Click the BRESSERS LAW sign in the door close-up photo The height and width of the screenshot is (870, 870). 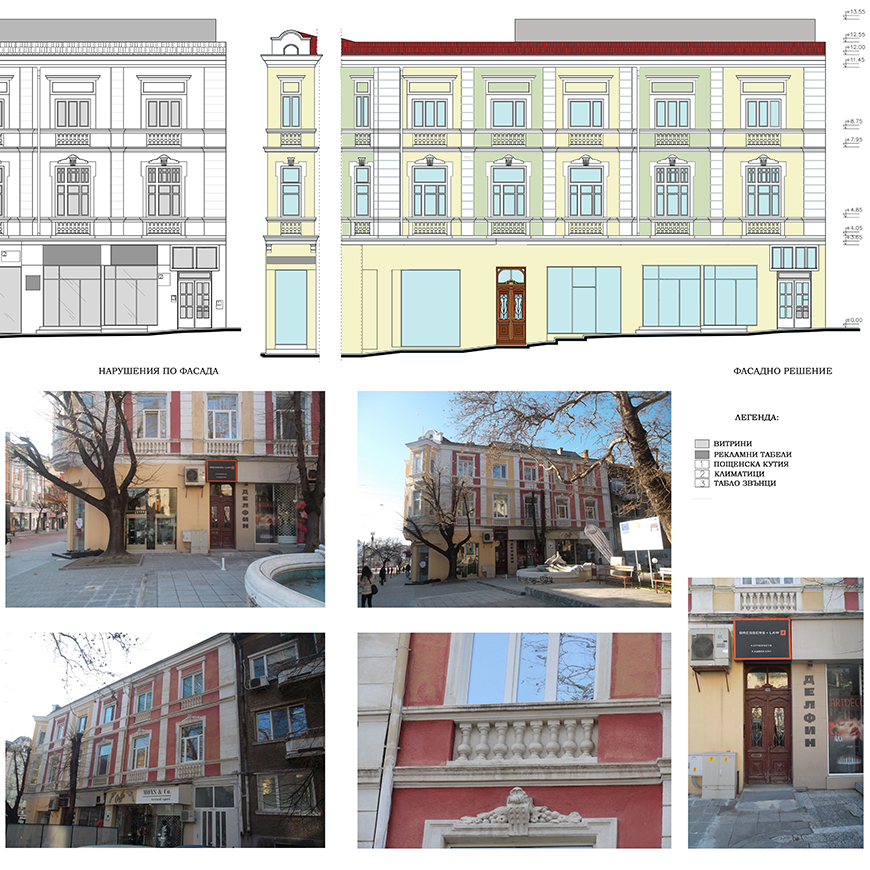[761, 638]
